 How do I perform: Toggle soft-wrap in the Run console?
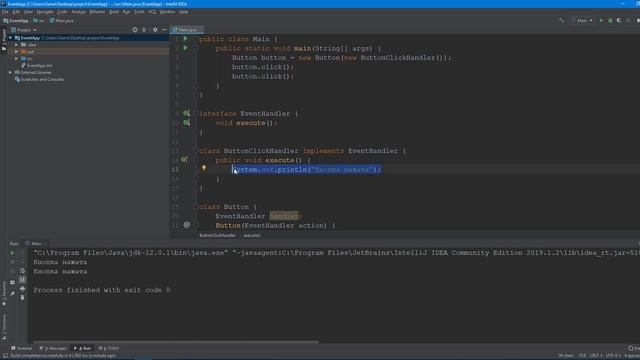(22, 271)
